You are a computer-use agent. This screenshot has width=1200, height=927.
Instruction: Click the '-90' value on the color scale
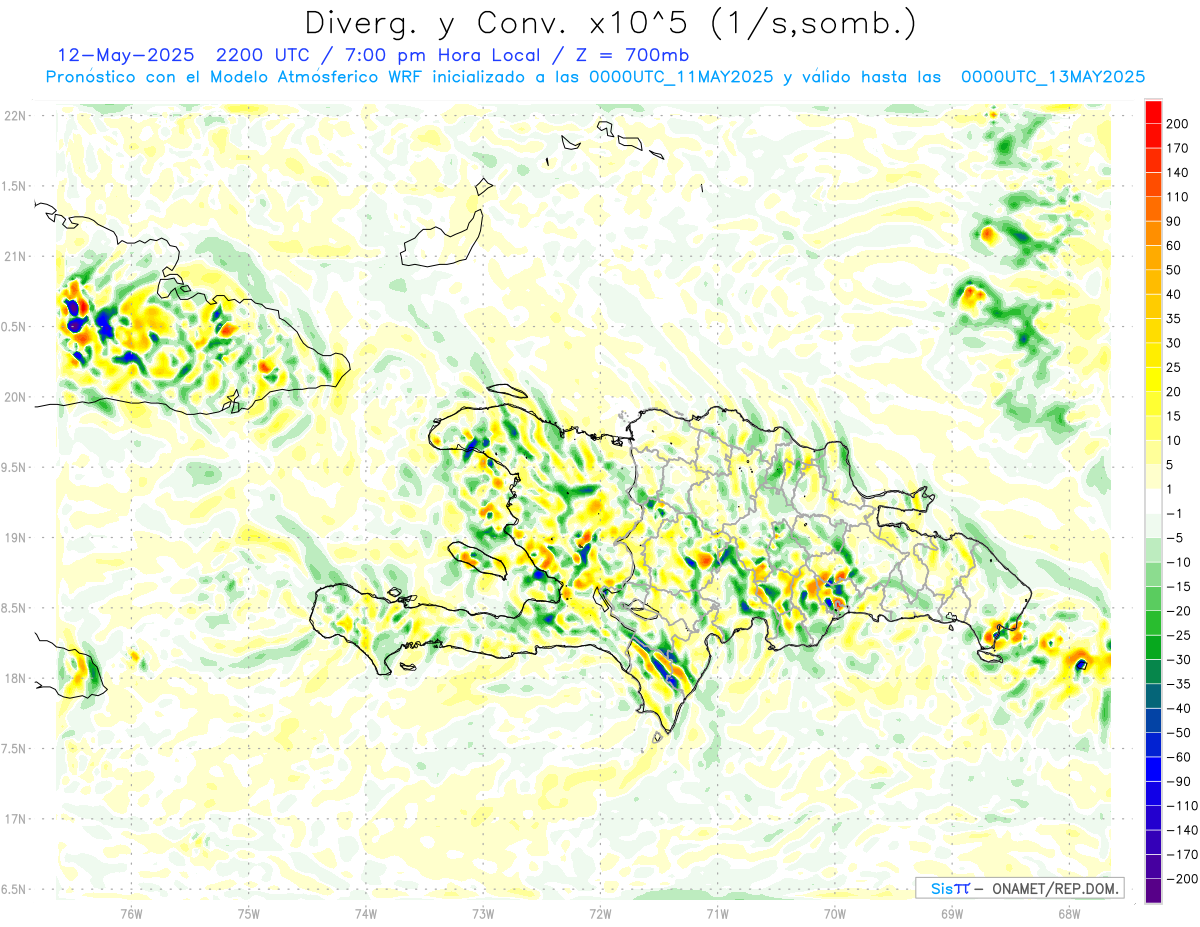click(1178, 782)
